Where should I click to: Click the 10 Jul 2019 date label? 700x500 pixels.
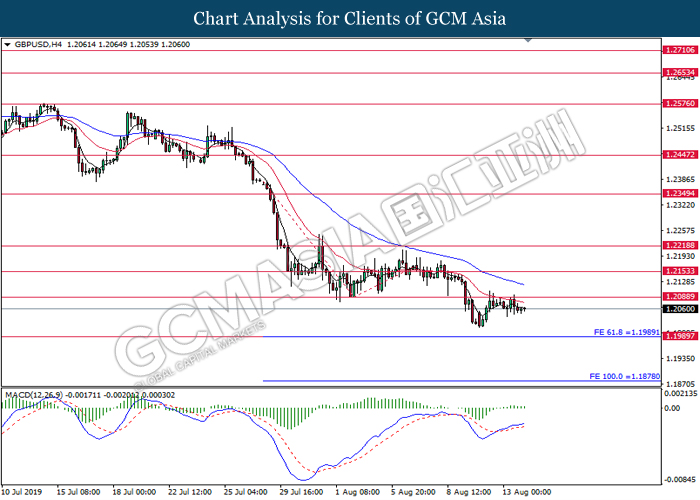click(x=22, y=492)
